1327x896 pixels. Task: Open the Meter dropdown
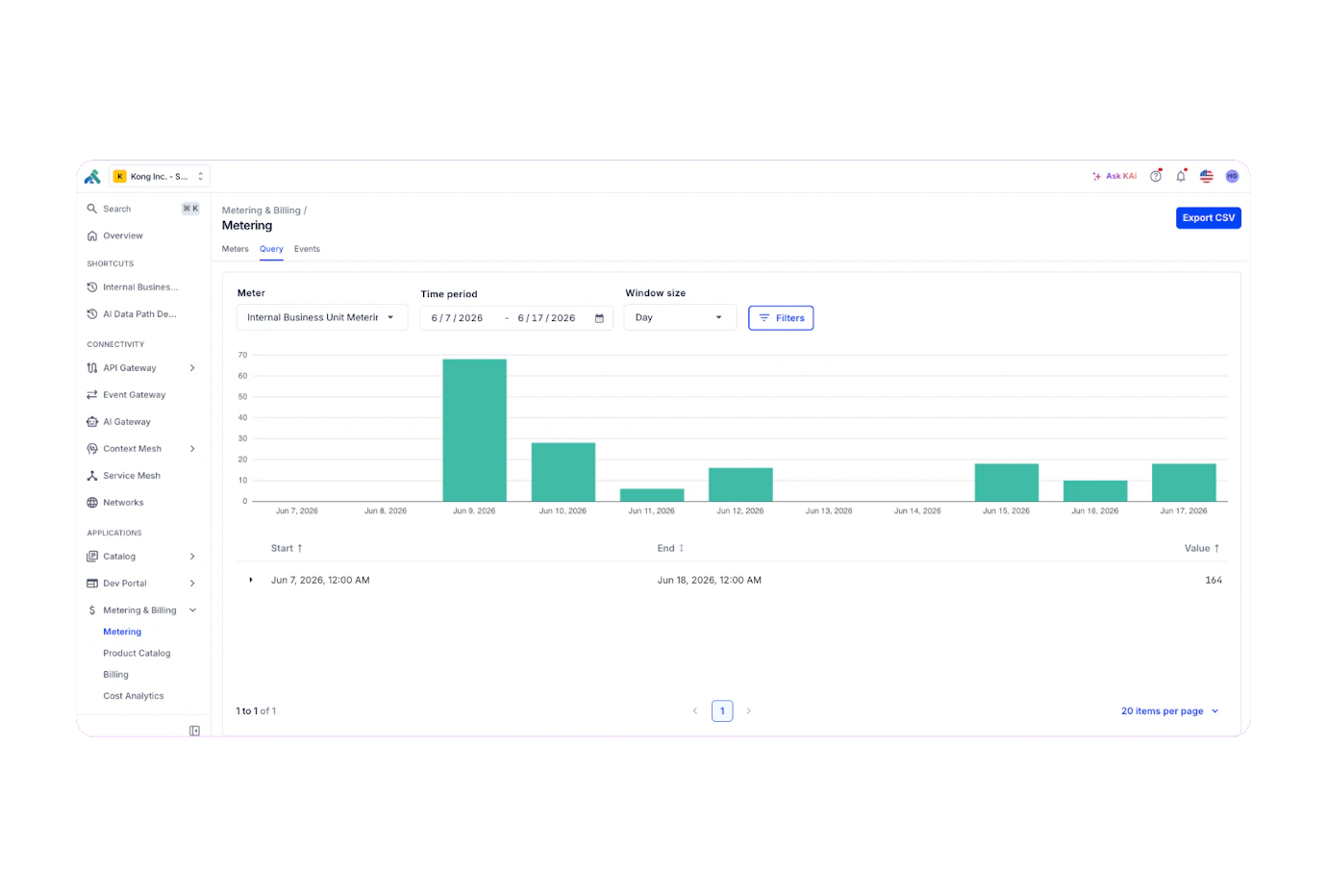[322, 317]
